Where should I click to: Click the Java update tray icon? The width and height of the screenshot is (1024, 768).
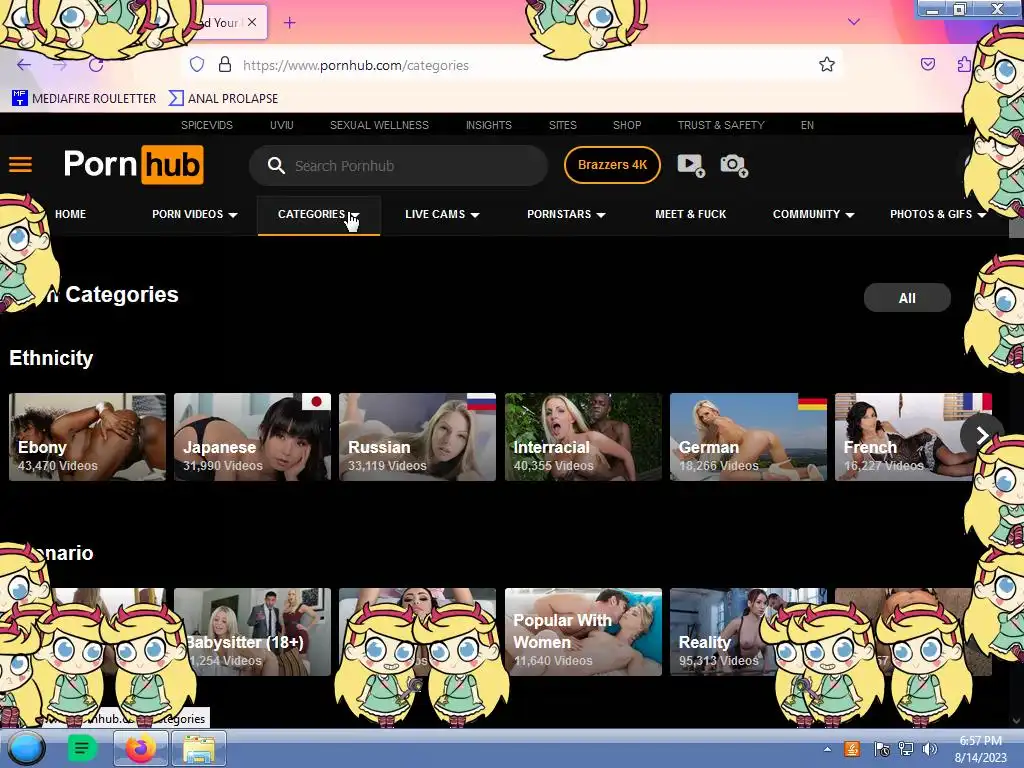852,749
